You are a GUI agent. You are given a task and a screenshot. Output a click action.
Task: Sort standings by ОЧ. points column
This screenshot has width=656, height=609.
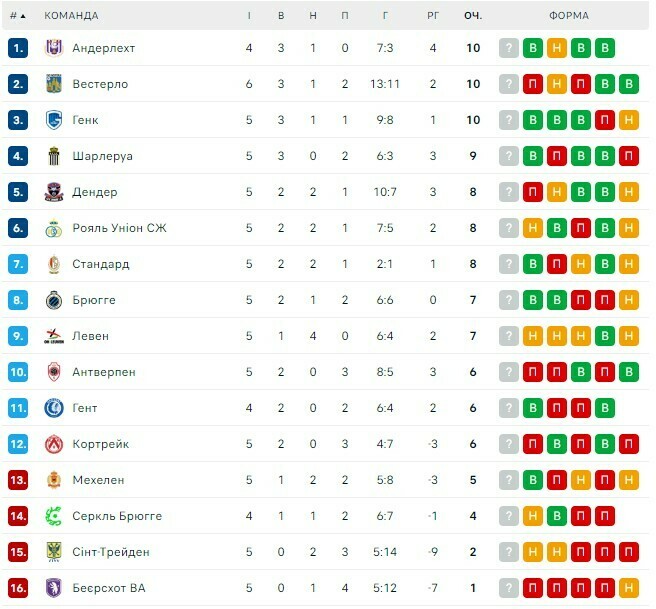473,16
